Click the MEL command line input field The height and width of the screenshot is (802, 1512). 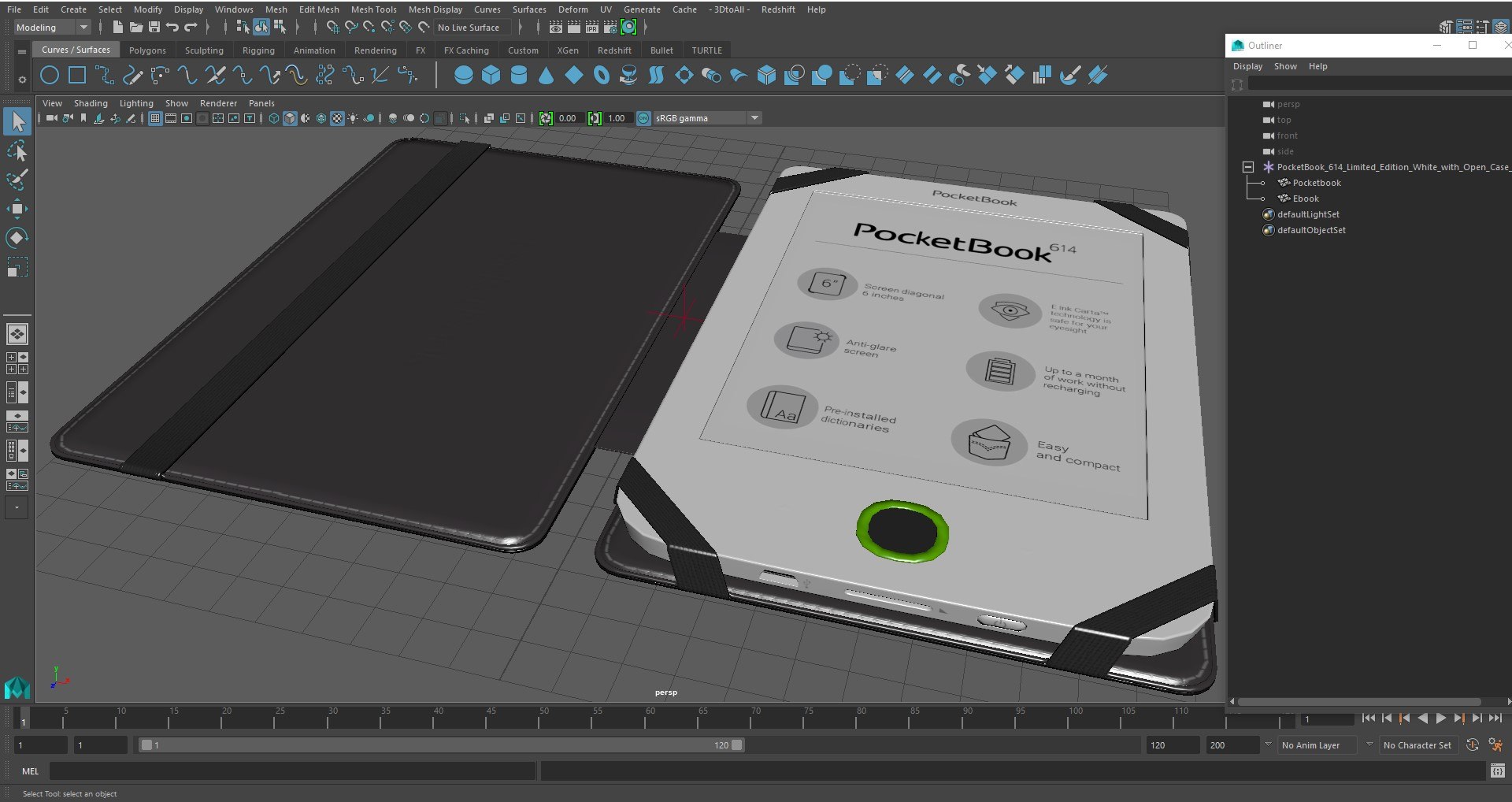[293, 771]
